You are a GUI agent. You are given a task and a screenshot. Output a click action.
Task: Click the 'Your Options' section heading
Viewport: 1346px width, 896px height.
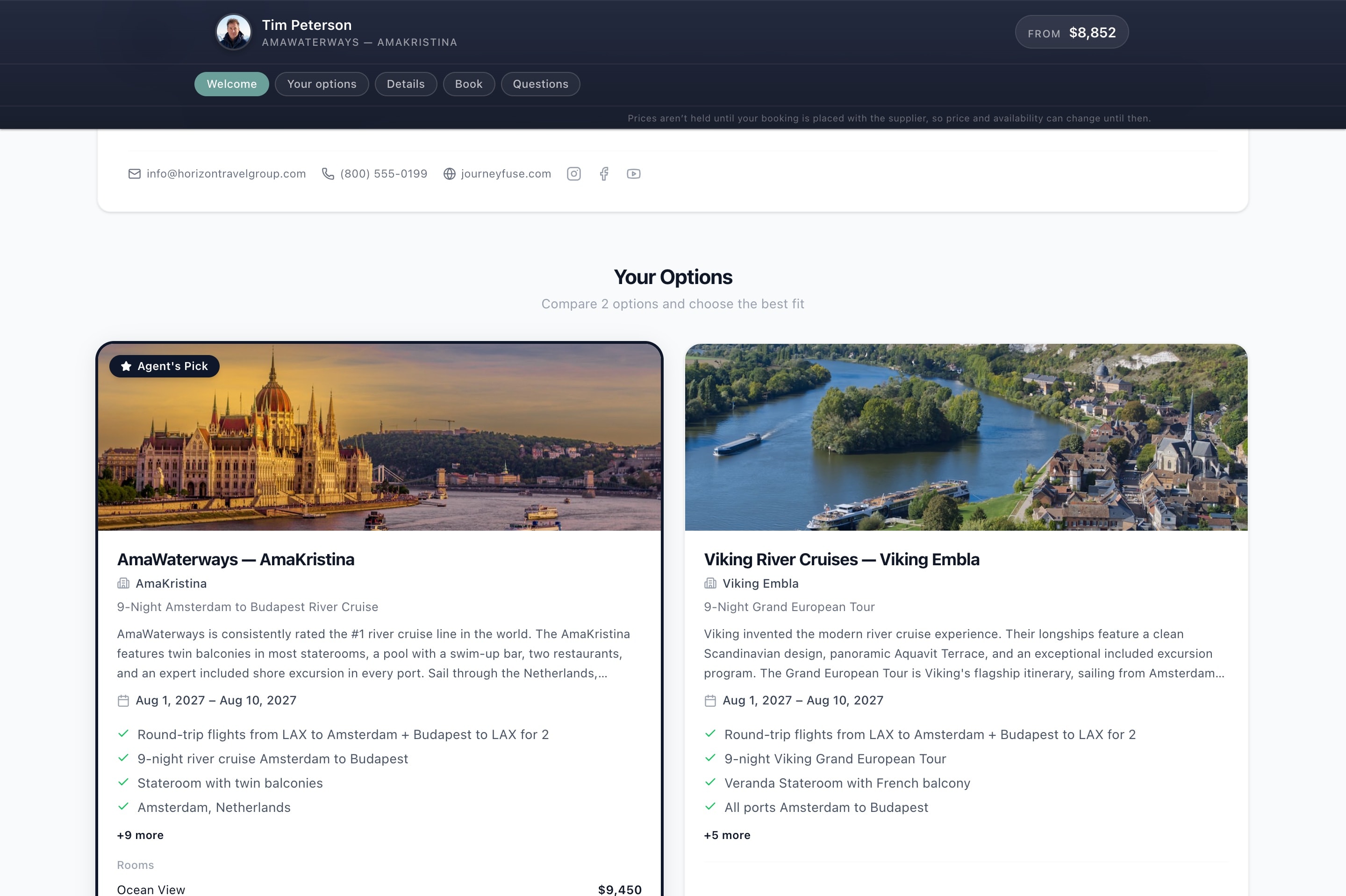(673, 277)
